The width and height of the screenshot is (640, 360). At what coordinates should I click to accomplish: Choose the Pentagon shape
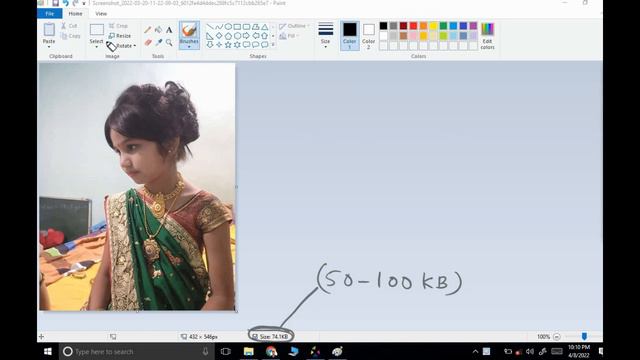click(x=228, y=36)
